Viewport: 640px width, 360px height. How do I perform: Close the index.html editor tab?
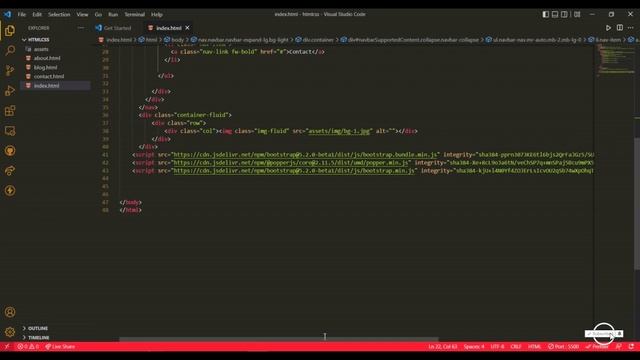click(187, 28)
